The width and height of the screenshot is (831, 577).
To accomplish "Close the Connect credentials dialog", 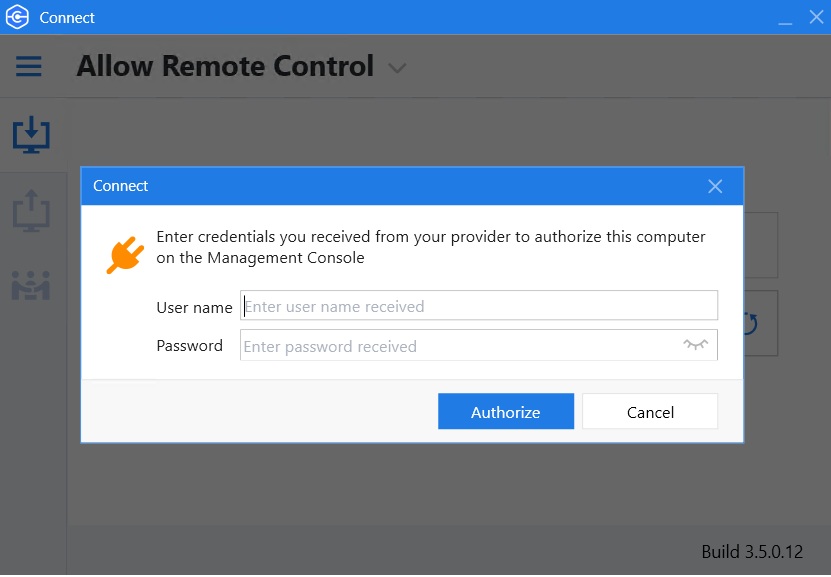I will click(715, 186).
